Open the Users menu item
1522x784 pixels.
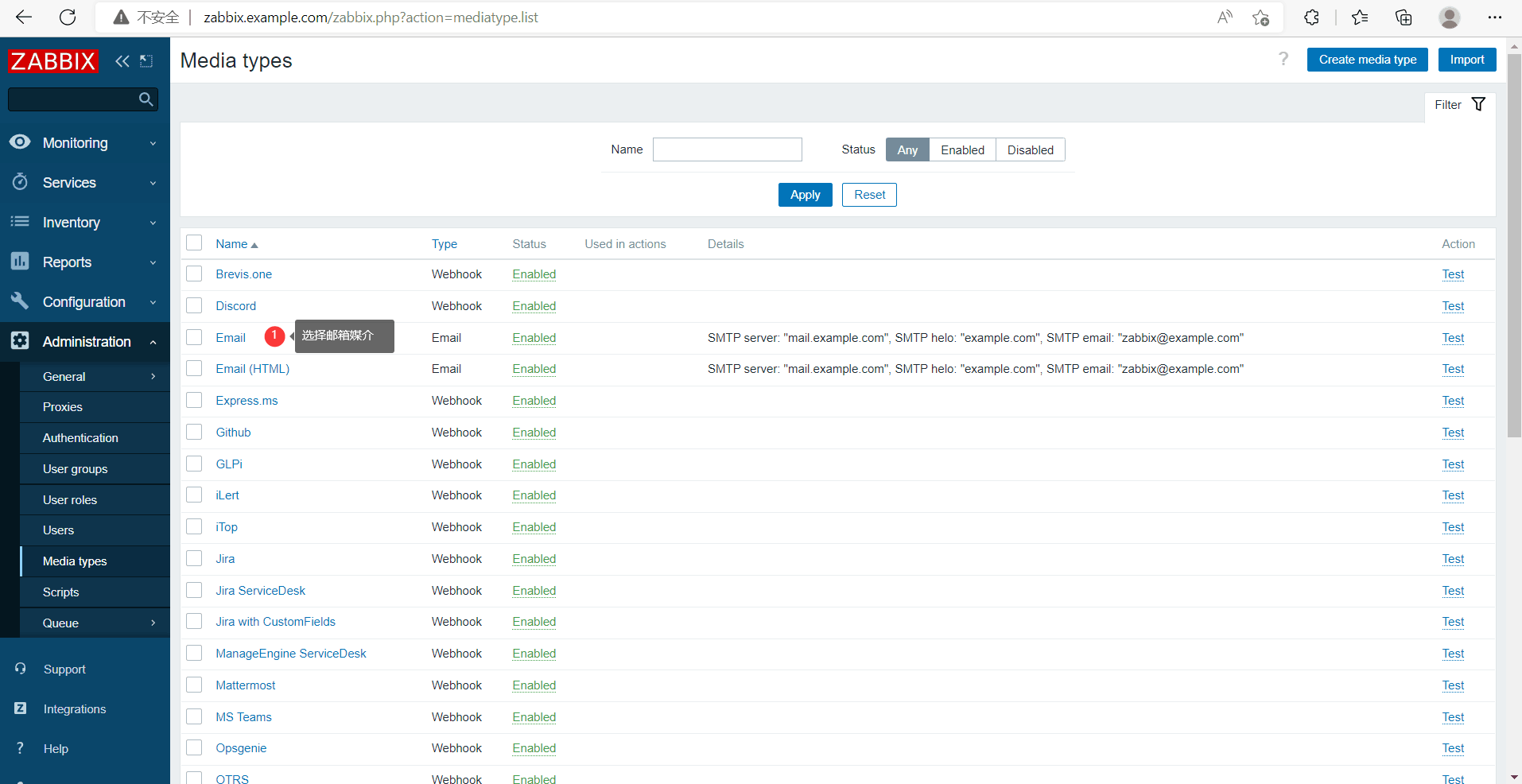point(95,530)
